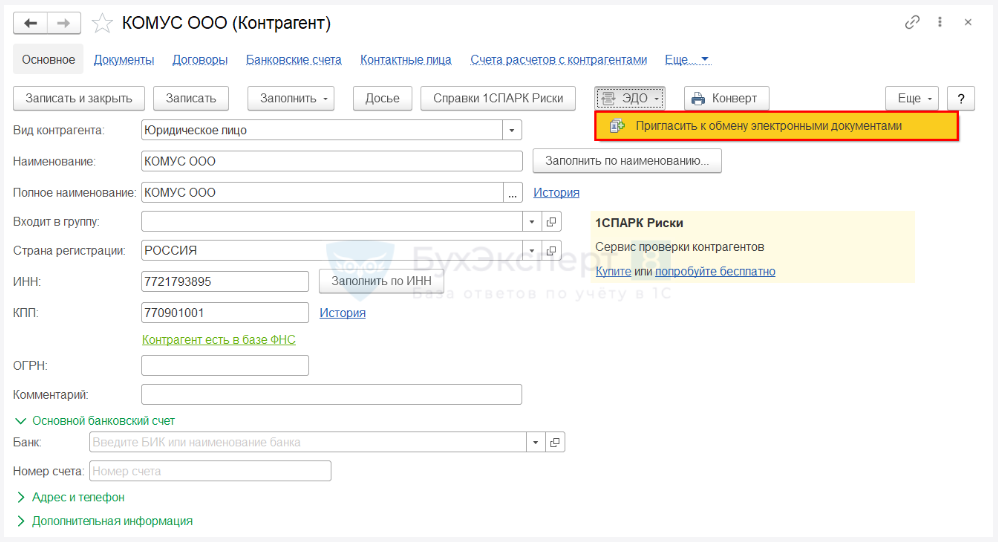Image resolution: width=1001 pixels, height=542 pixels.
Task: Add КОМУС ООО to favorites with star
Action: [102, 24]
